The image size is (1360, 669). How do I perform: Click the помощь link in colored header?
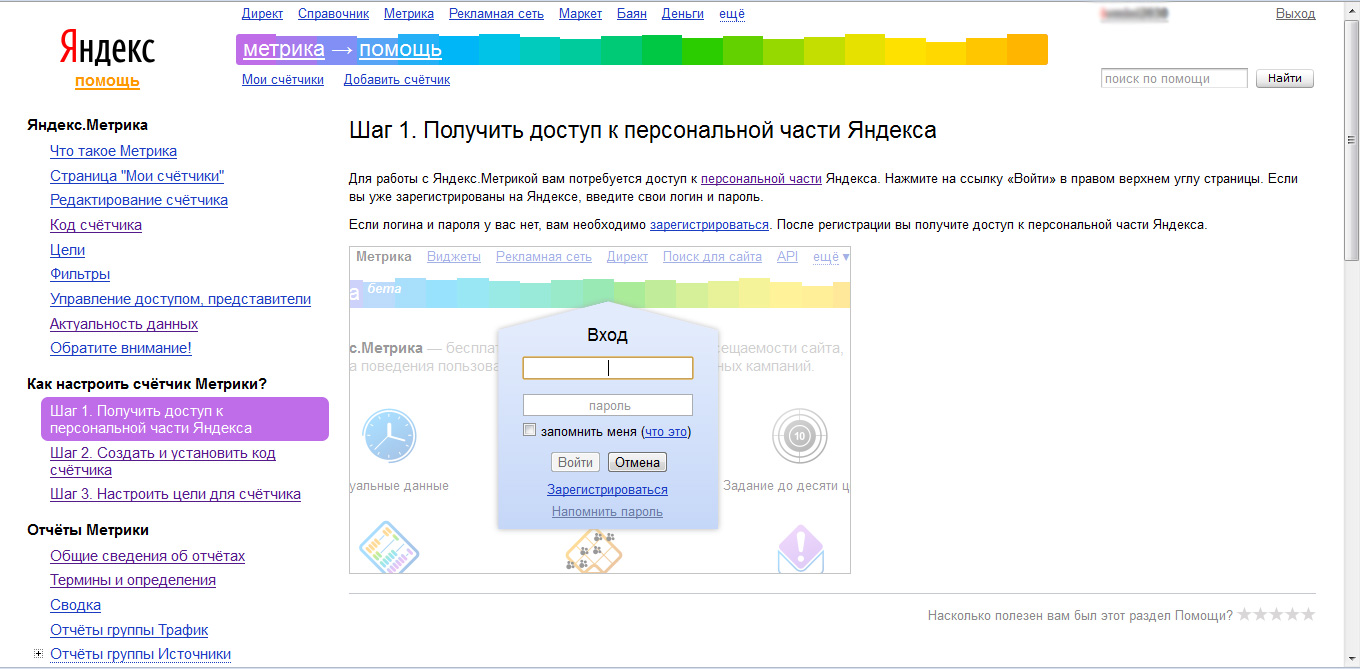pos(400,49)
